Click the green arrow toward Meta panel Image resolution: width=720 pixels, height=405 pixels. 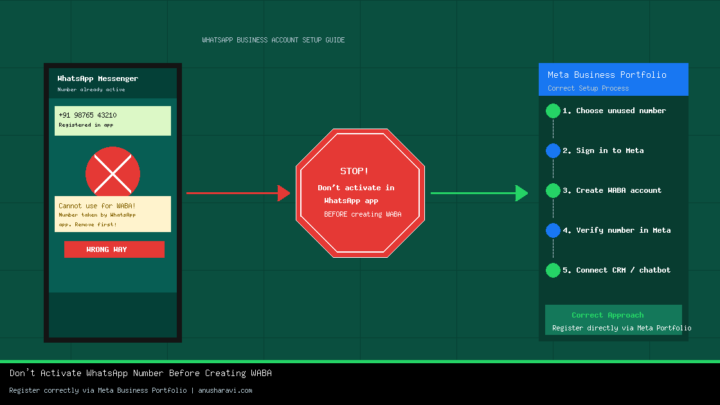pyautogui.click(x=479, y=193)
